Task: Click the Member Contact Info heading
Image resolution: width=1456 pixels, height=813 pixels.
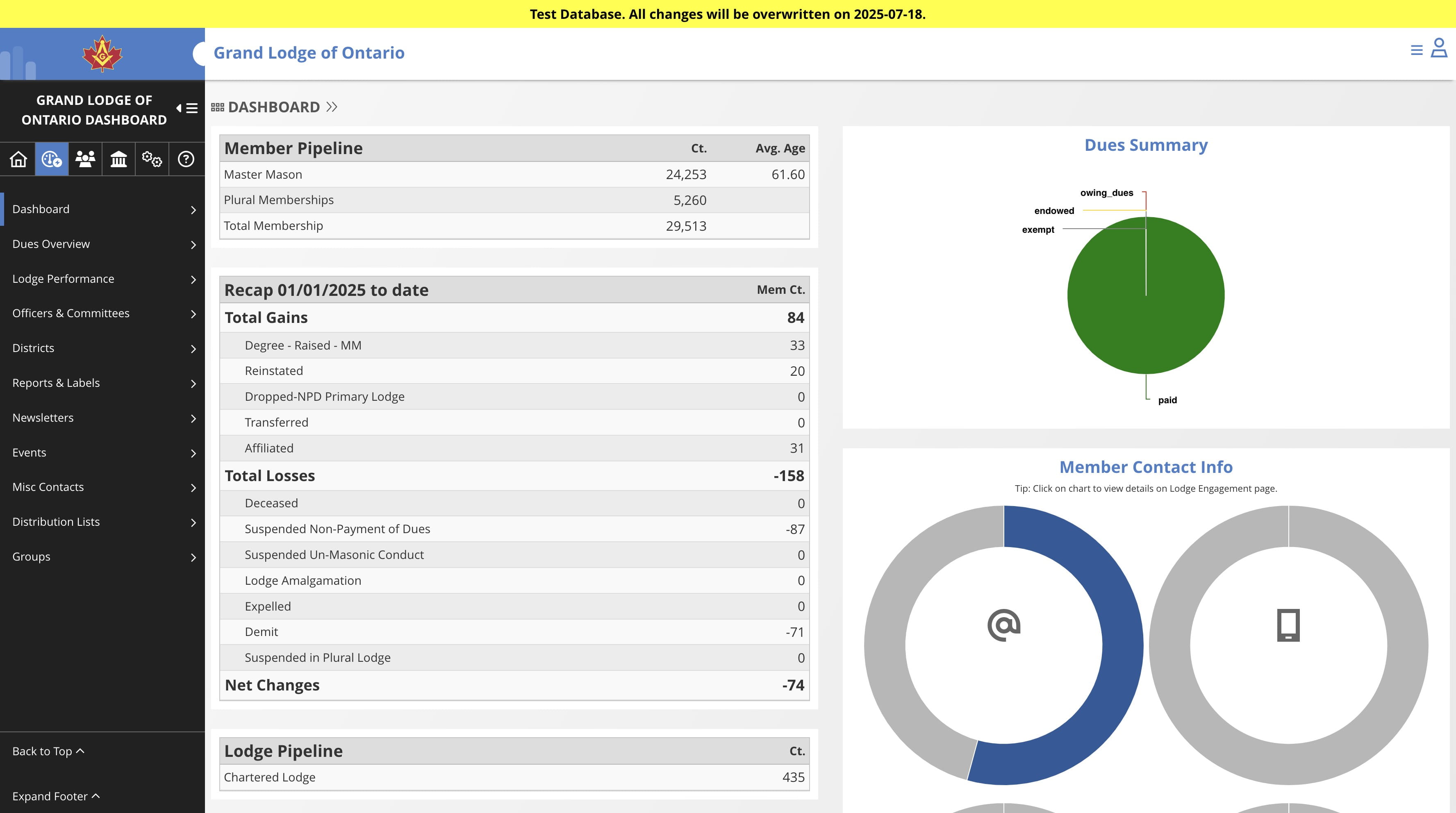Action: coord(1146,467)
